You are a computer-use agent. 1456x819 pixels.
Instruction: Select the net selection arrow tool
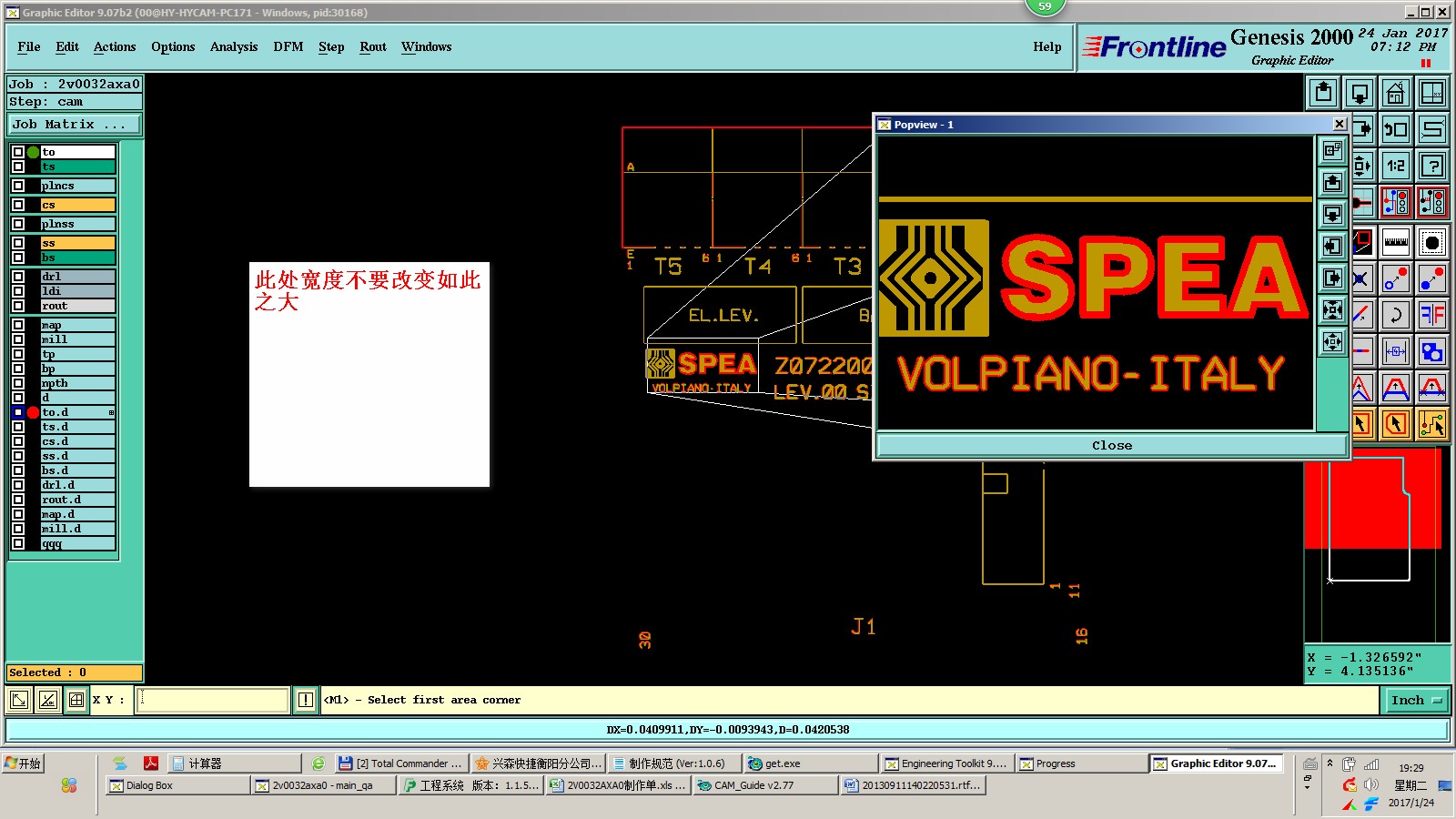1432,424
